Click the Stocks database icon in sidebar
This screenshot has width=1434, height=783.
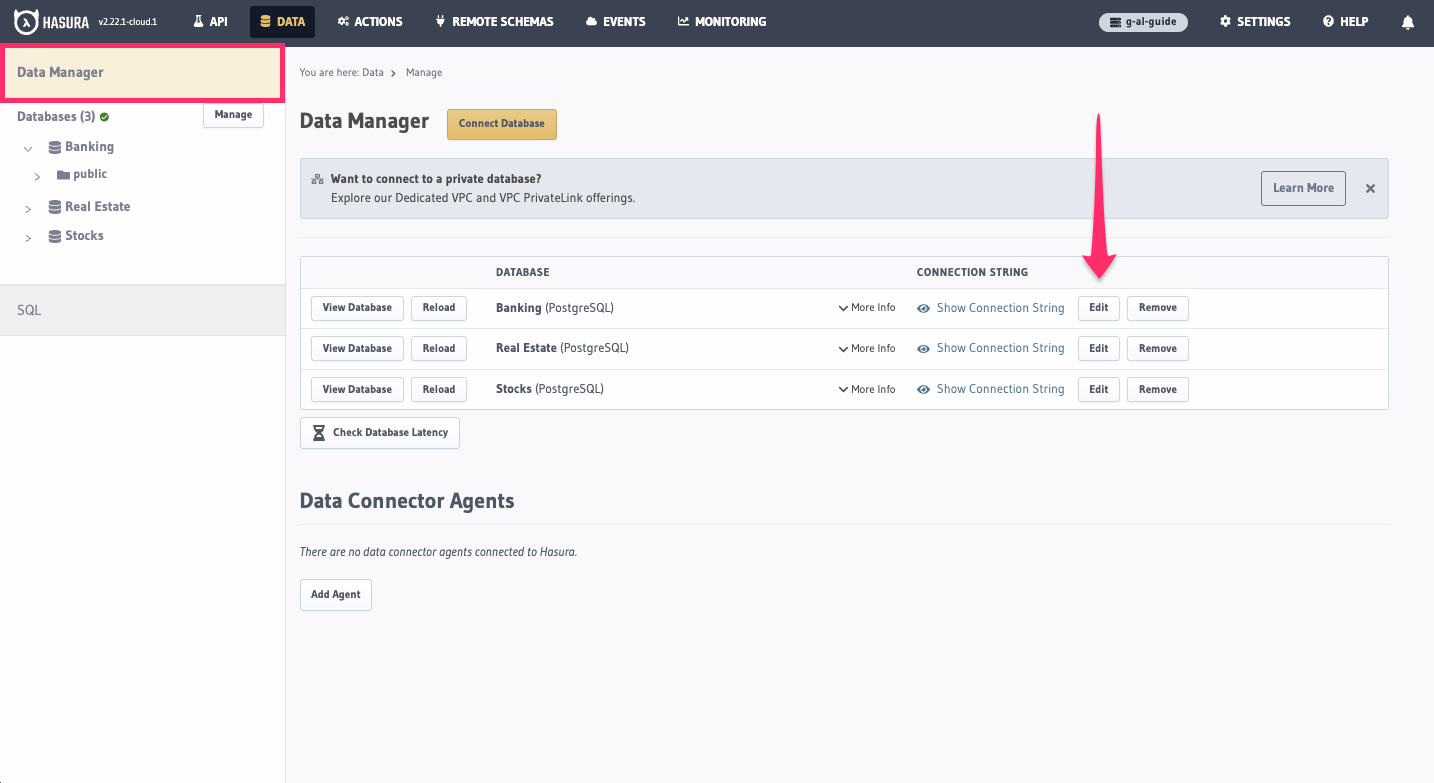pos(55,237)
